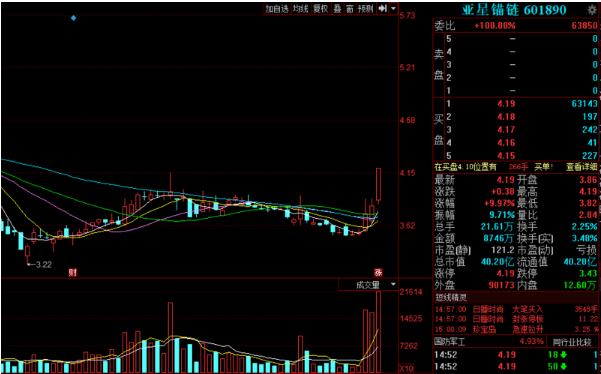Image resolution: width=601 pixels, height=374 pixels.
Task: Open toolbar dropdown arrow after skip icon
Action: click(x=393, y=8)
